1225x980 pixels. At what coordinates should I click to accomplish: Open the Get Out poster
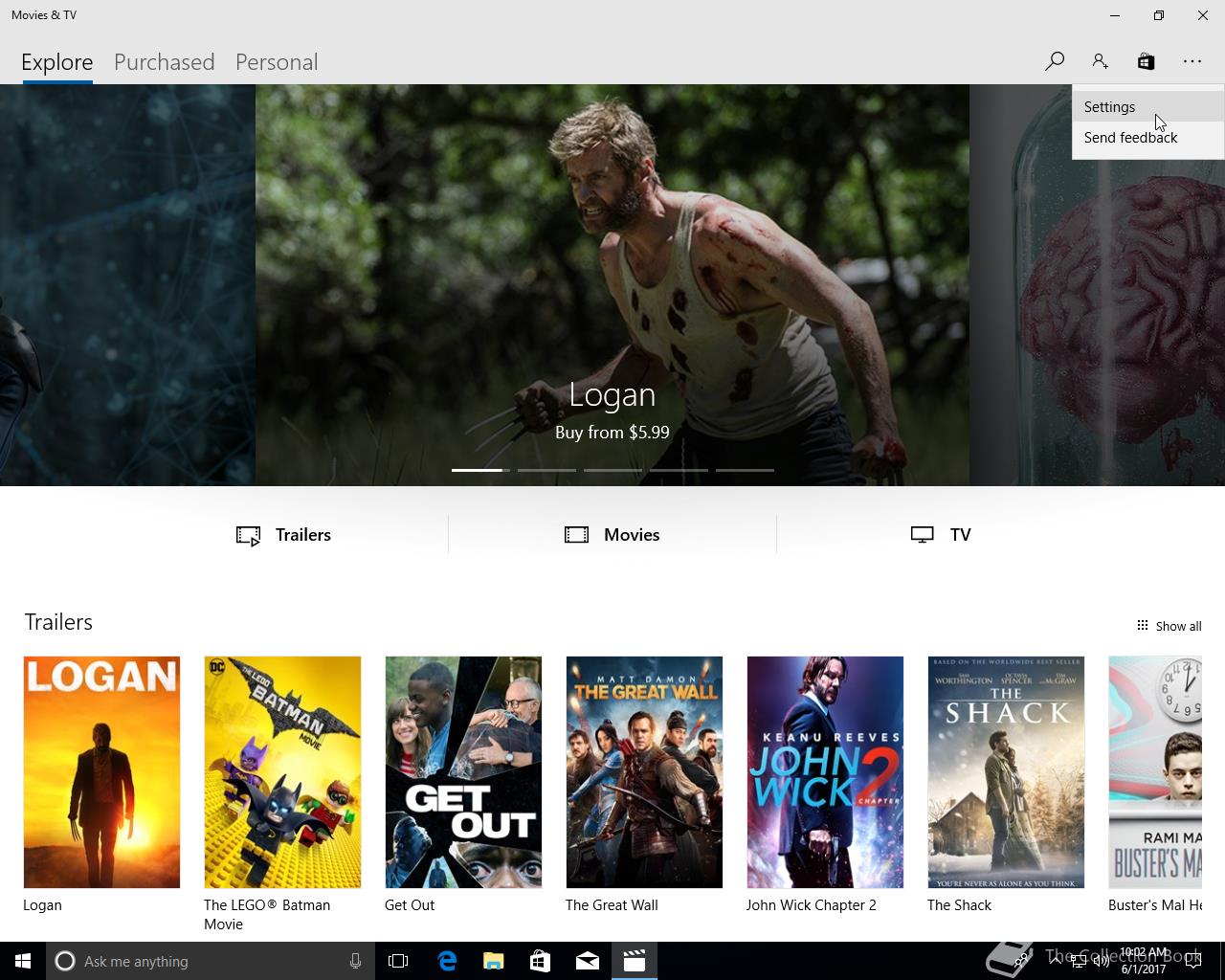click(x=463, y=772)
